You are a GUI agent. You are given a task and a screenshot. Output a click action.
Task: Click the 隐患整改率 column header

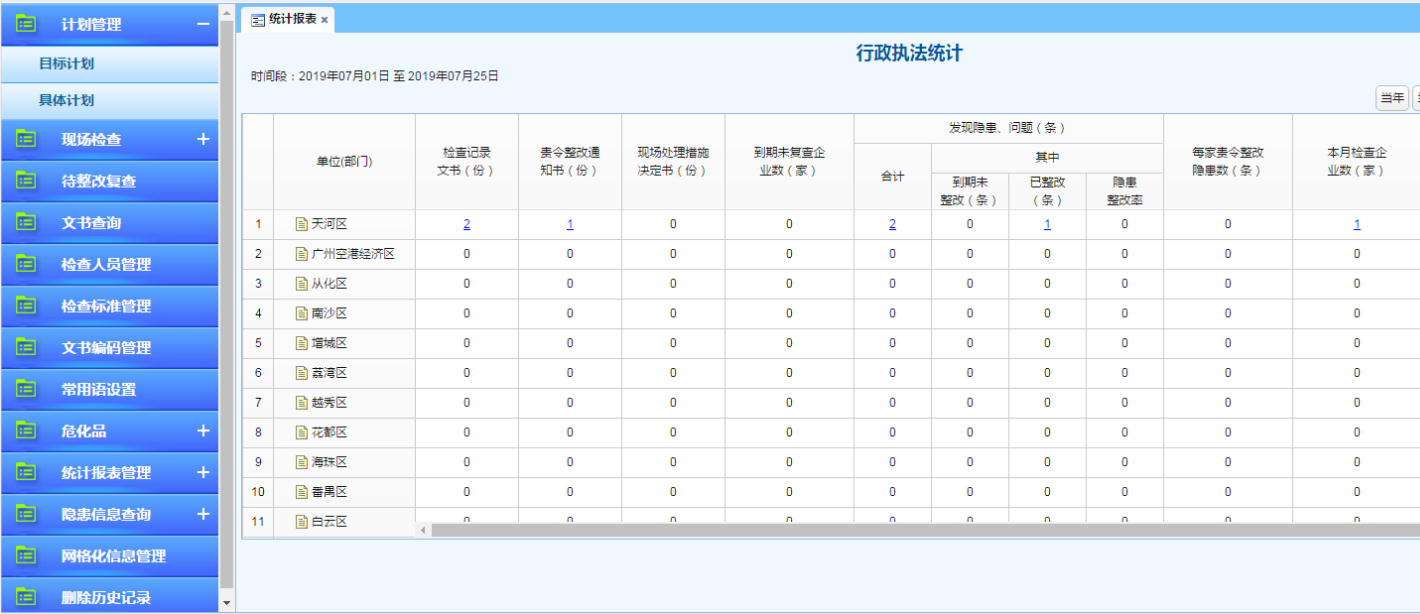click(1125, 191)
